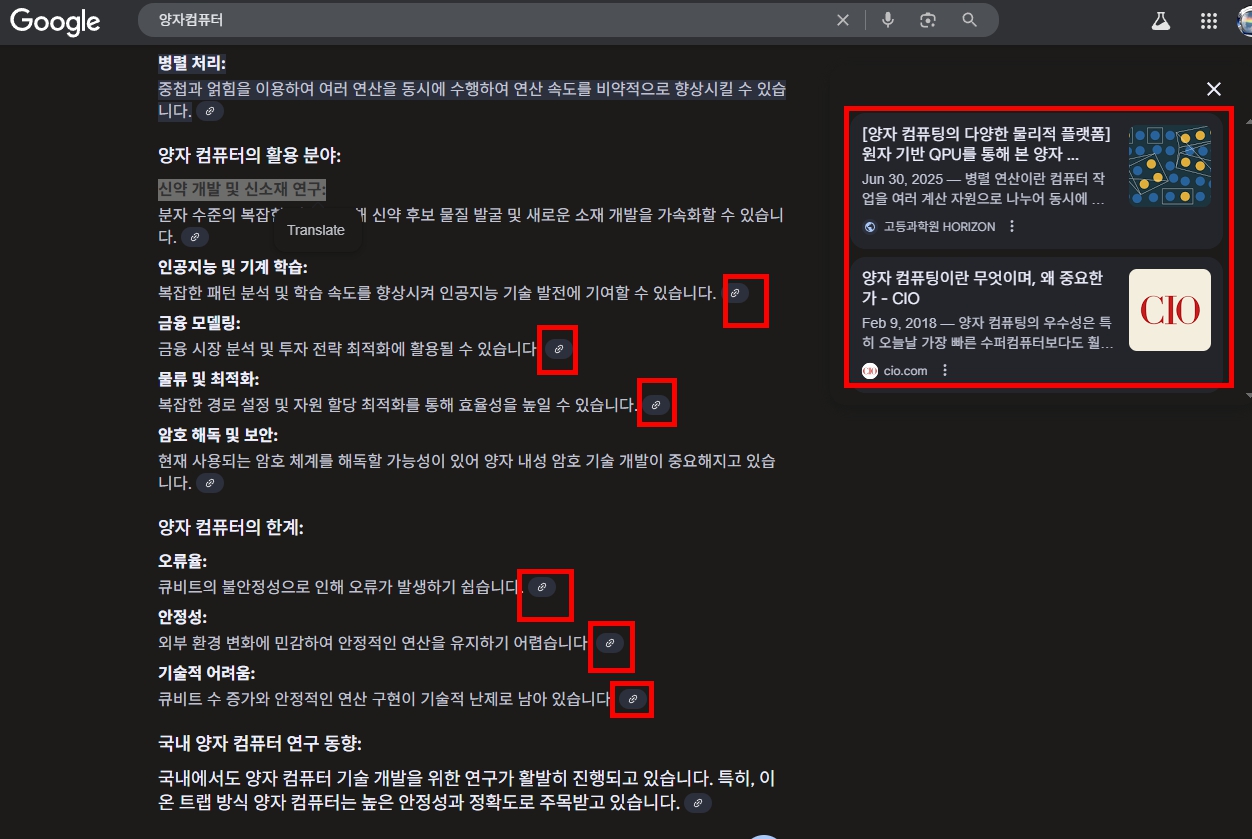
Task: Click heading 국내 양자 컴퓨터 연구 동향
Action: click(x=260, y=744)
